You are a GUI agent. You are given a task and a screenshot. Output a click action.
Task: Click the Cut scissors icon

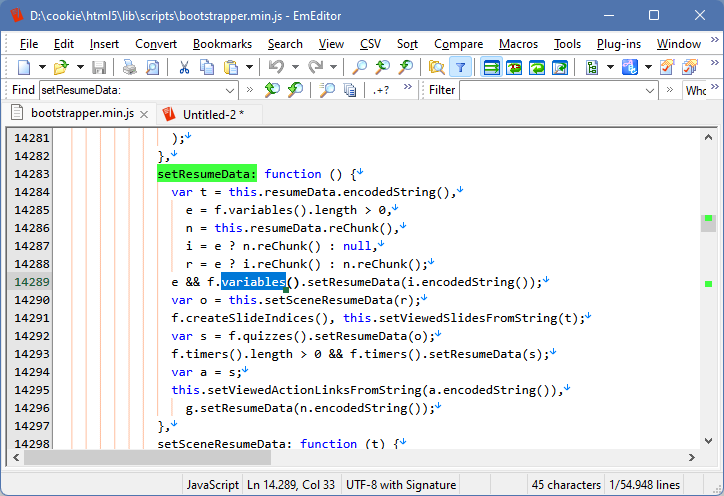coord(184,67)
